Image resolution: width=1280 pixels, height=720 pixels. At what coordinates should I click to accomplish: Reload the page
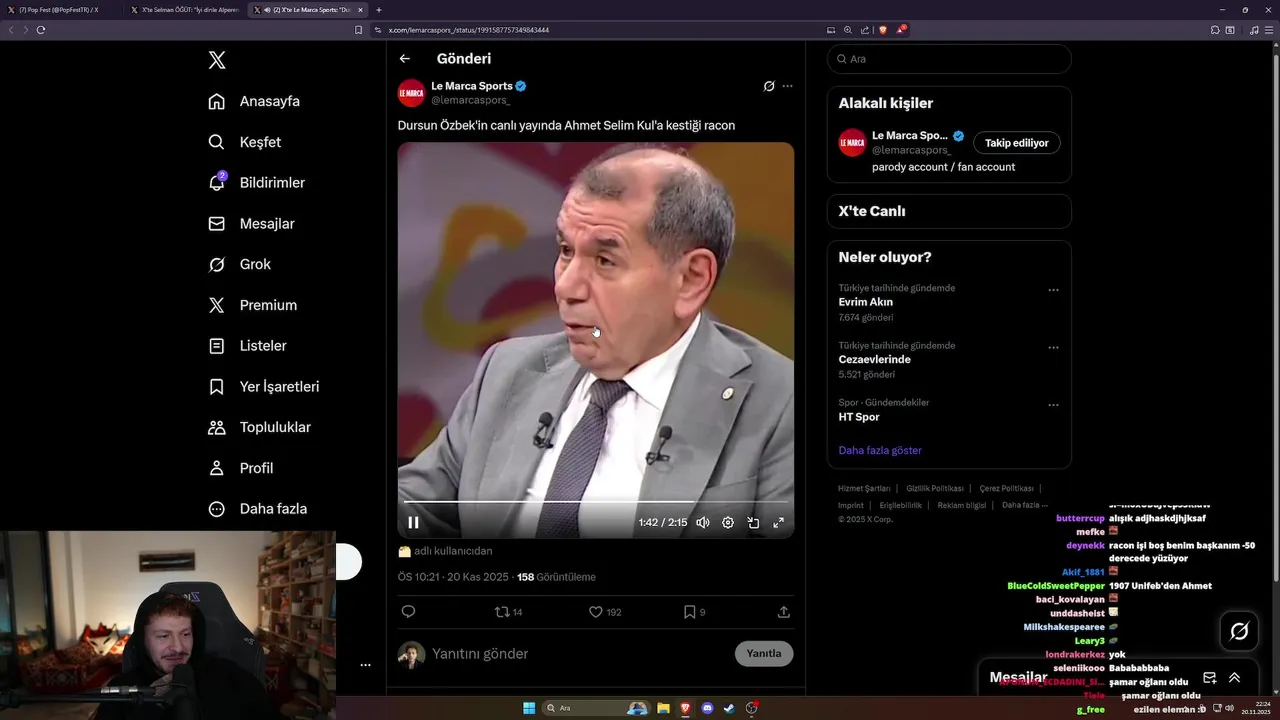40,30
